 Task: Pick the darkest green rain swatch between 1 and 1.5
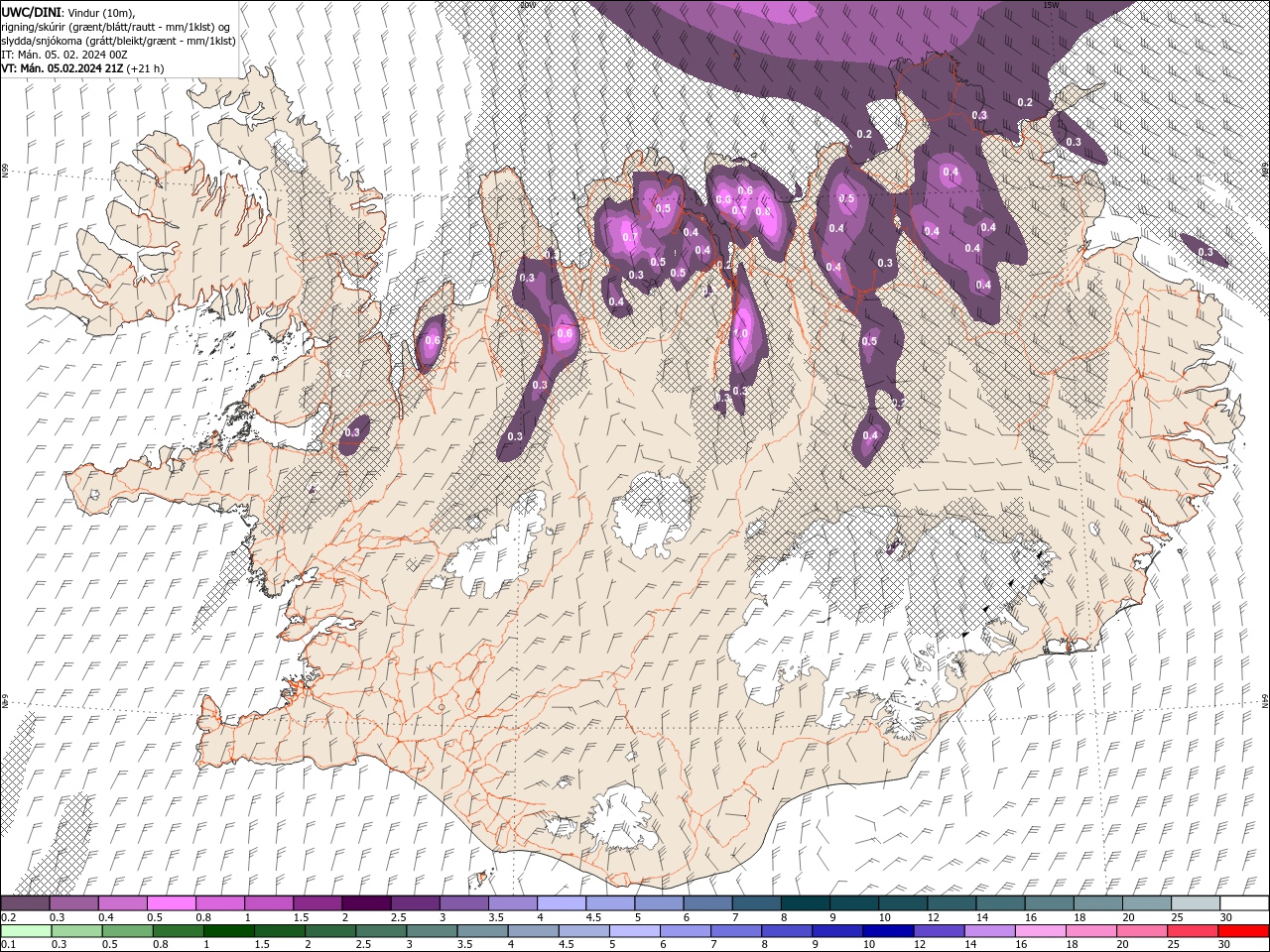(228, 931)
